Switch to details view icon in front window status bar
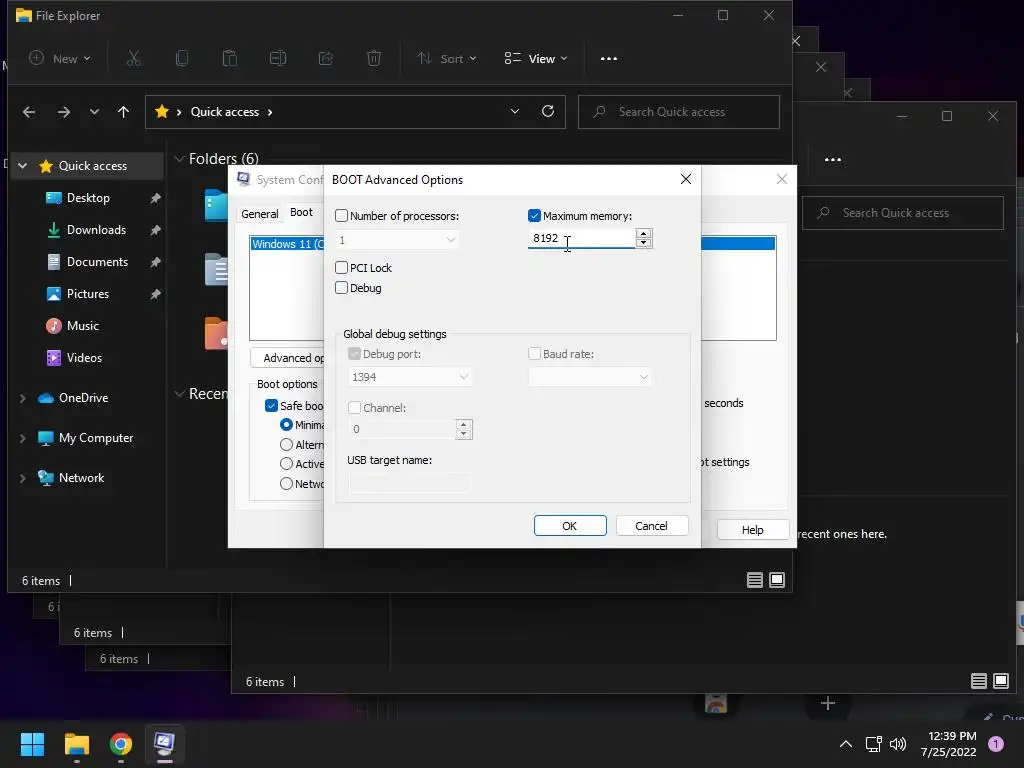This screenshot has height=768, width=1024. pyautogui.click(x=755, y=580)
